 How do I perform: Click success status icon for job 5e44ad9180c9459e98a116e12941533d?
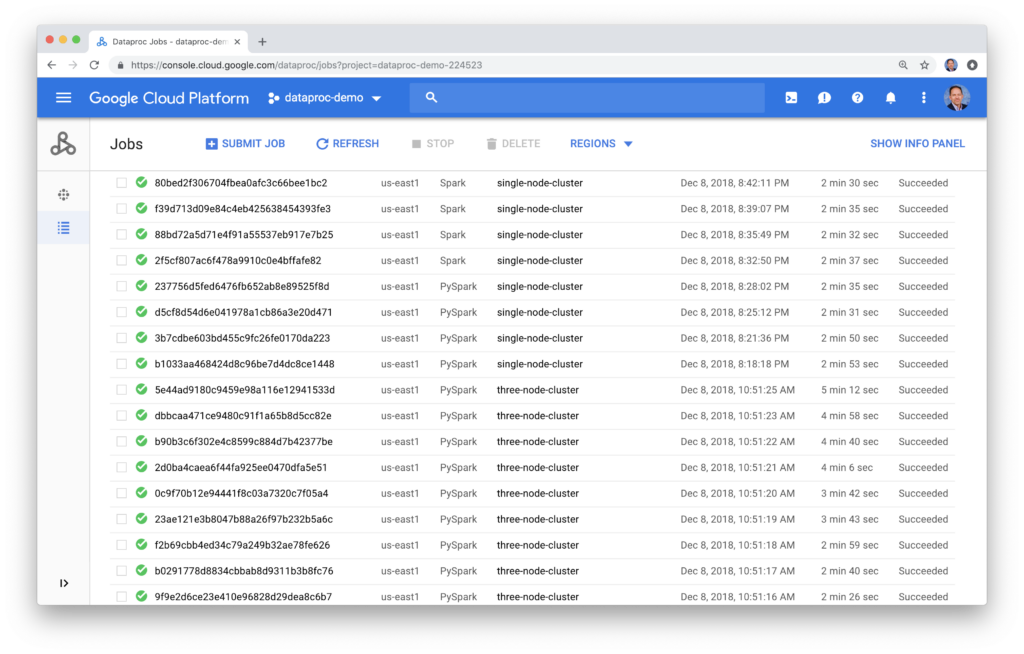tap(141, 389)
